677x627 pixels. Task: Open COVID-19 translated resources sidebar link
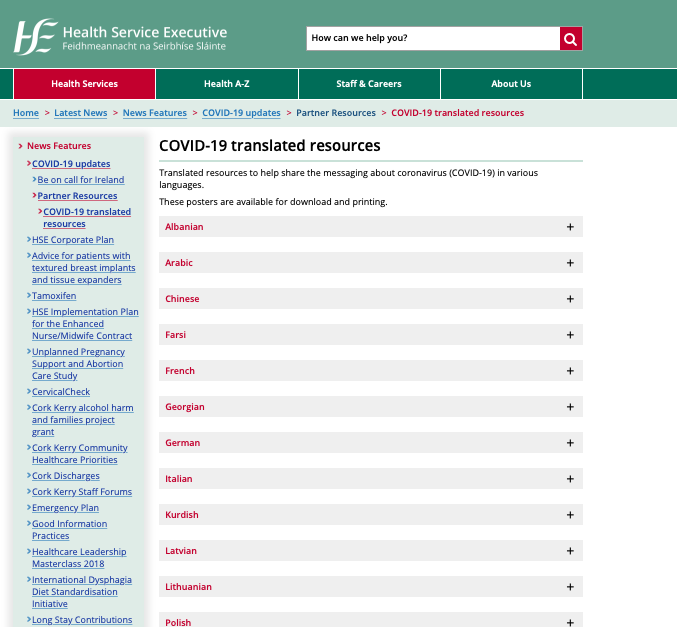pos(87,218)
